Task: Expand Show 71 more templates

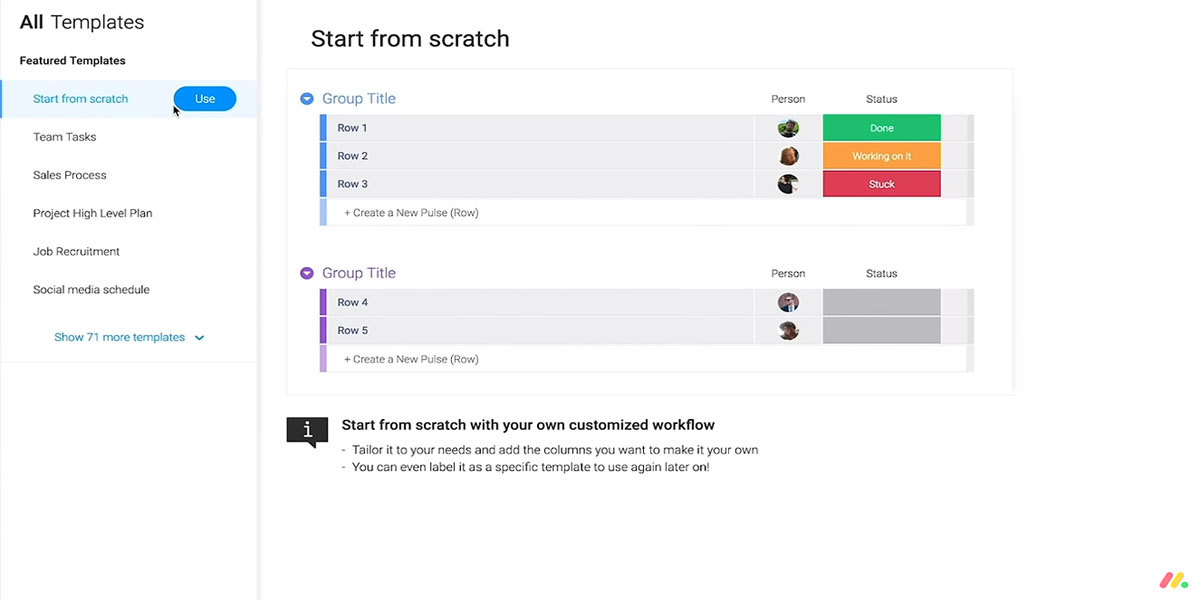Action: pyautogui.click(x=129, y=337)
